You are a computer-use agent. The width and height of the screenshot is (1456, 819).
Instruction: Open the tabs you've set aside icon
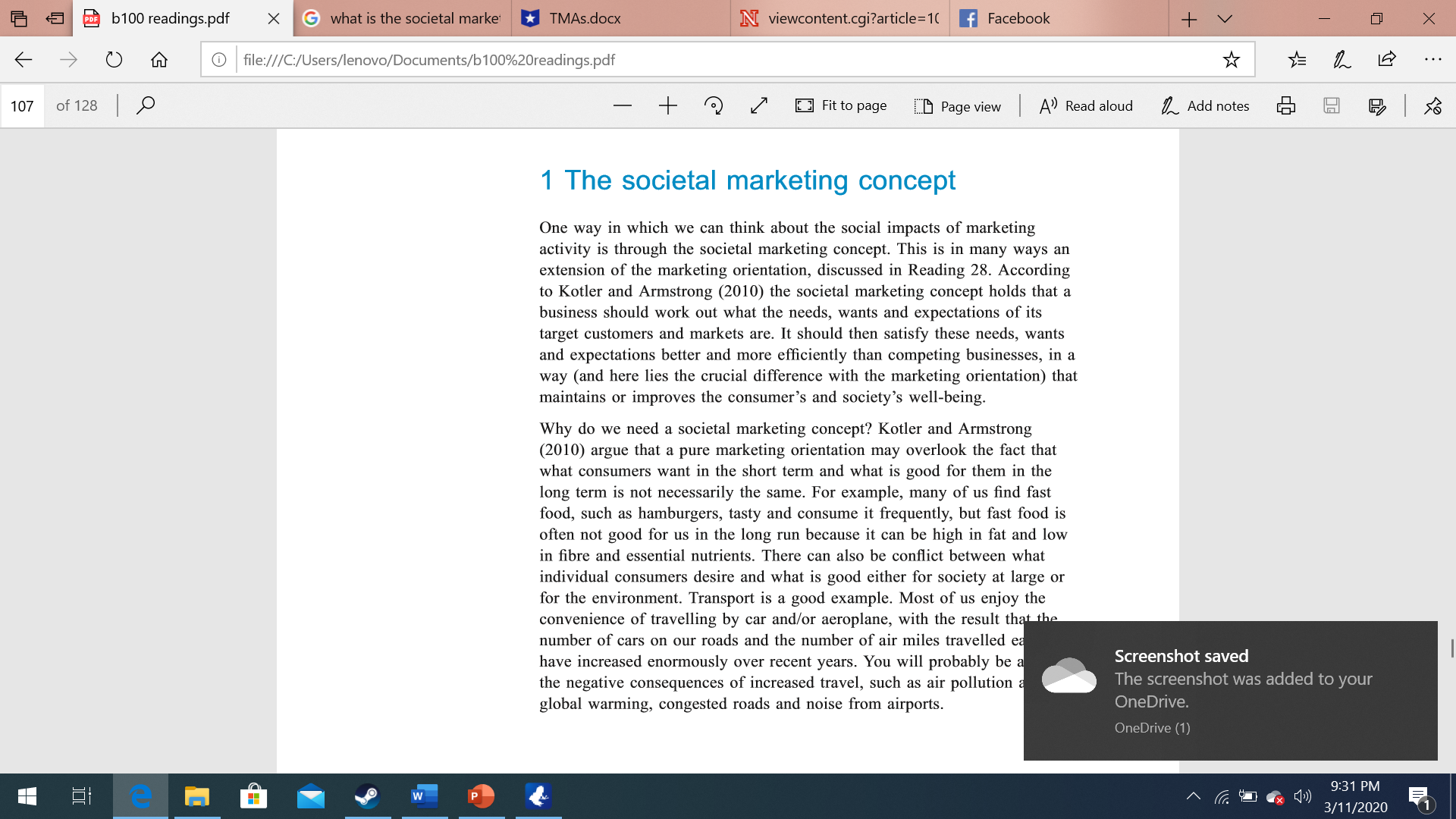[x=19, y=18]
